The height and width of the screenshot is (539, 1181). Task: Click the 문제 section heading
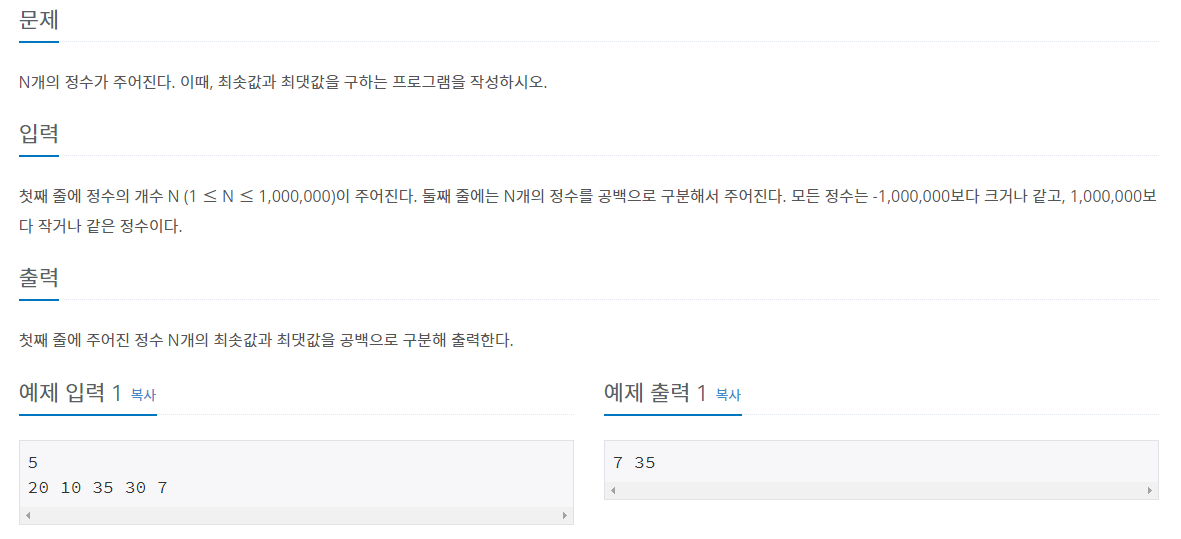pyautogui.click(x=39, y=19)
